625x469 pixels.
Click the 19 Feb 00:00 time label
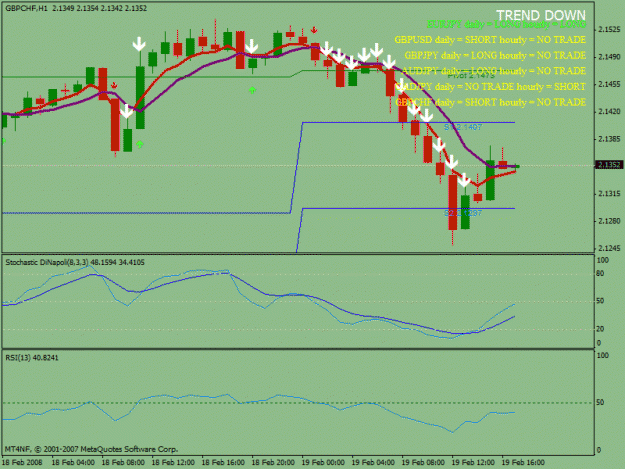tap(323, 463)
